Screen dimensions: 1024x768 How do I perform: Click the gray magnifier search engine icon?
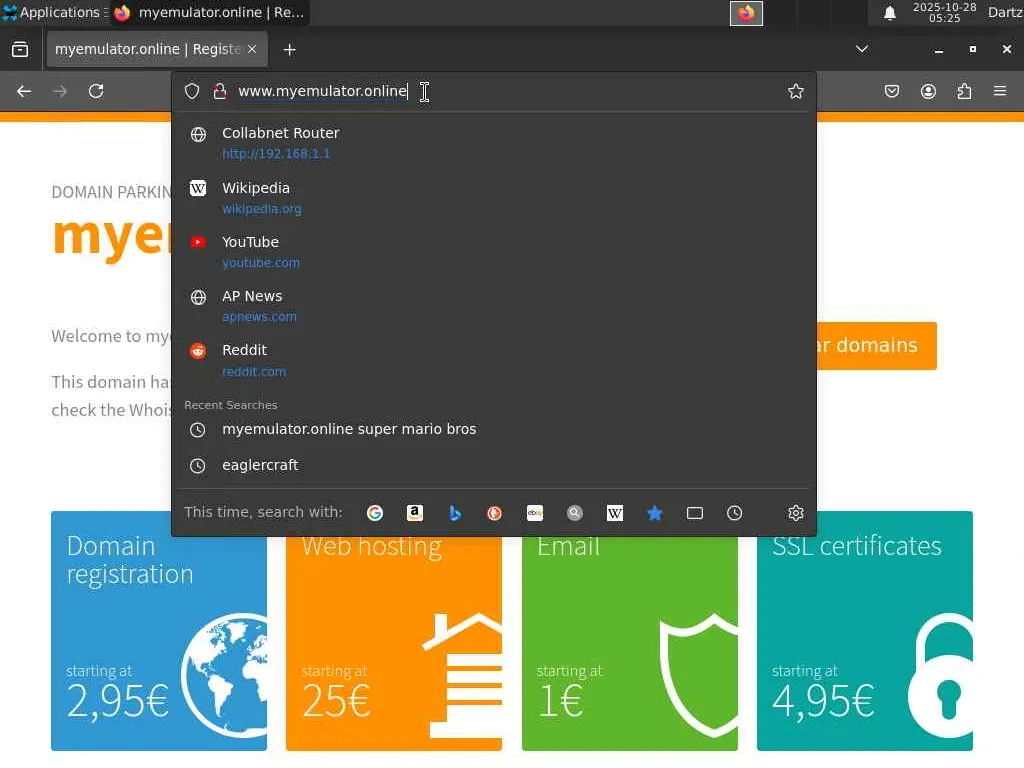(x=575, y=513)
